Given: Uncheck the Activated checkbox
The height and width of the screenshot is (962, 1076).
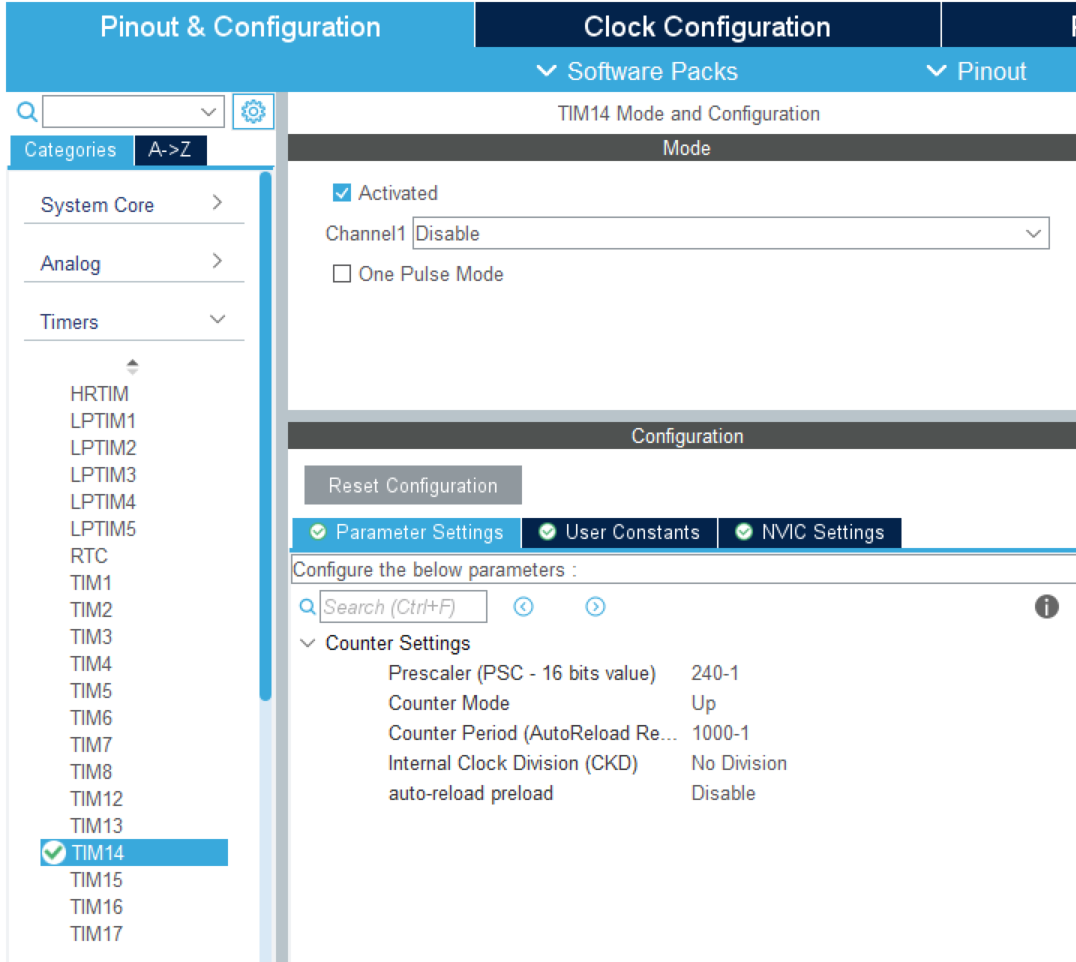Looking at the screenshot, I should [x=342, y=193].
